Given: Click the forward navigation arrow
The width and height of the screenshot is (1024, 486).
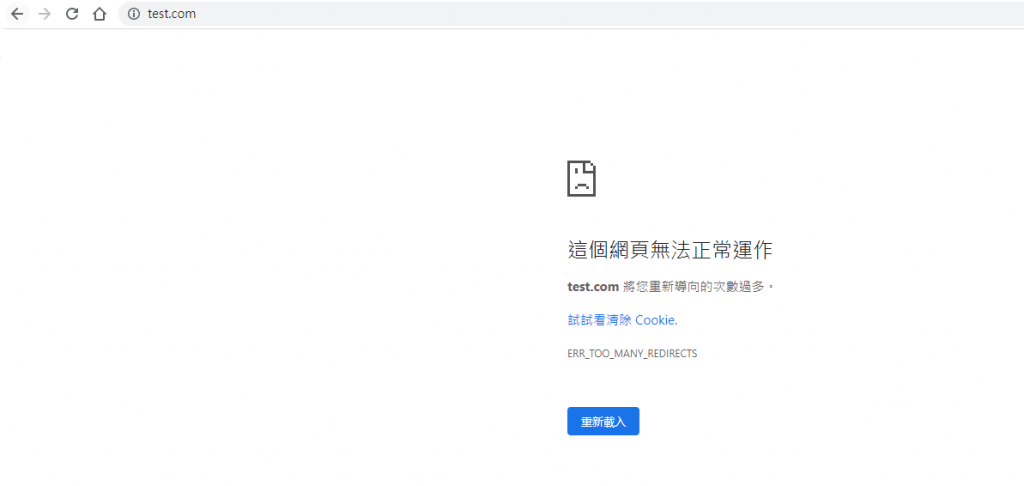Looking at the screenshot, I should click(x=44, y=14).
